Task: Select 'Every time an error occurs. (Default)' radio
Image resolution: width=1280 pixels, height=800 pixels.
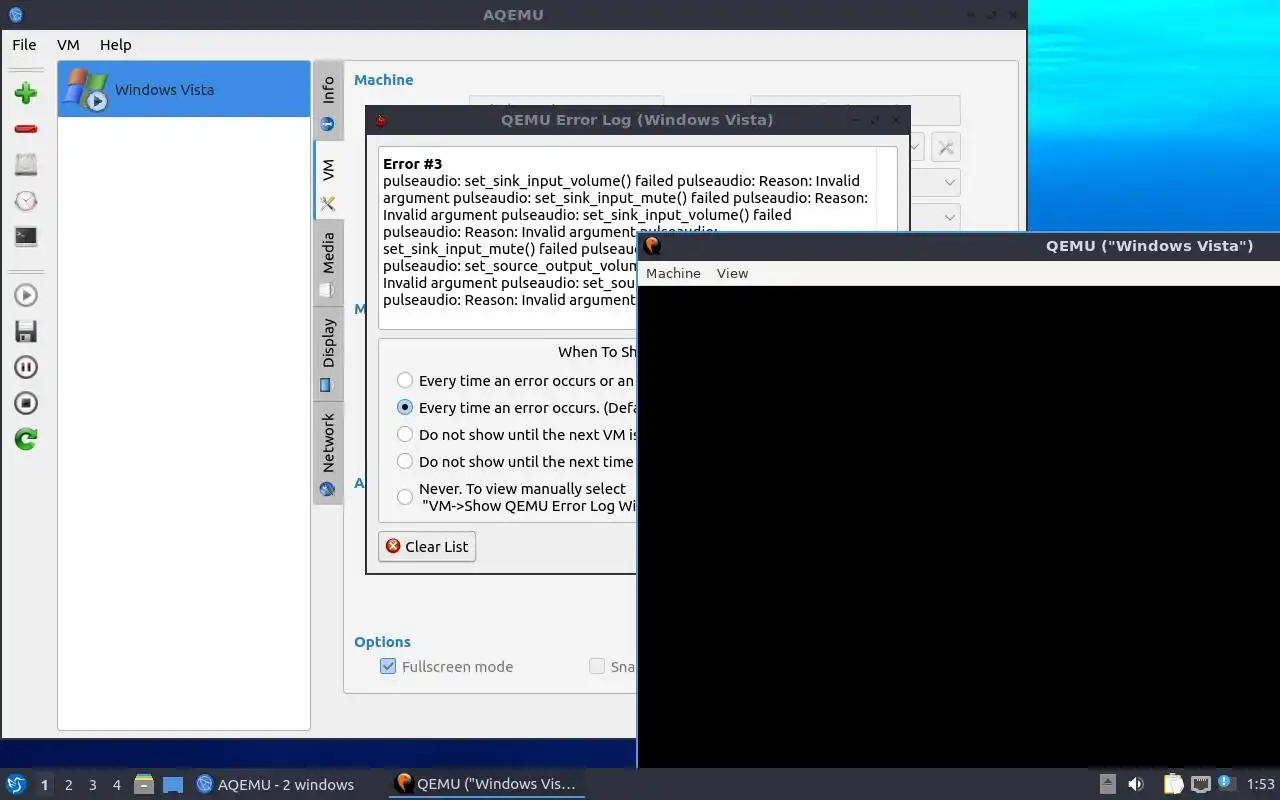Action: (x=405, y=408)
